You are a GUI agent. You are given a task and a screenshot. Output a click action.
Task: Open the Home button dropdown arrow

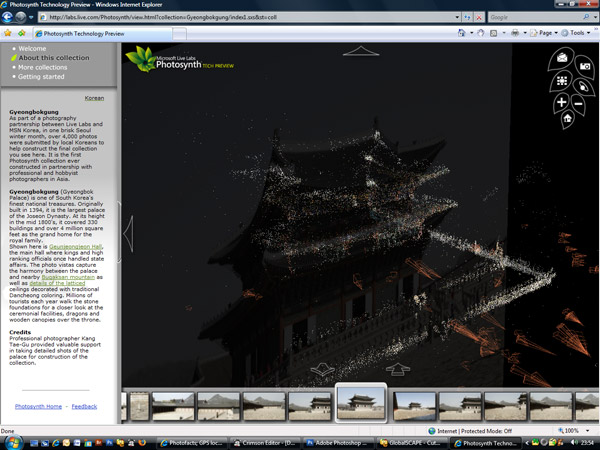pos(471,33)
